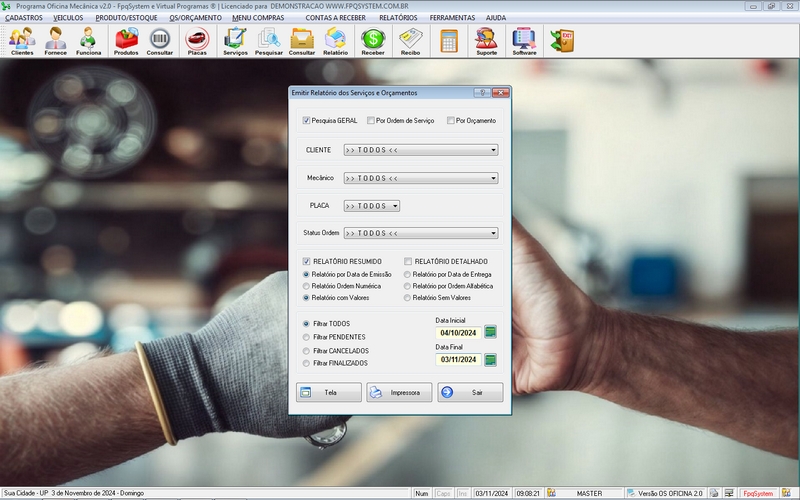Open calendar picker for Data Final

click(x=490, y=360)
